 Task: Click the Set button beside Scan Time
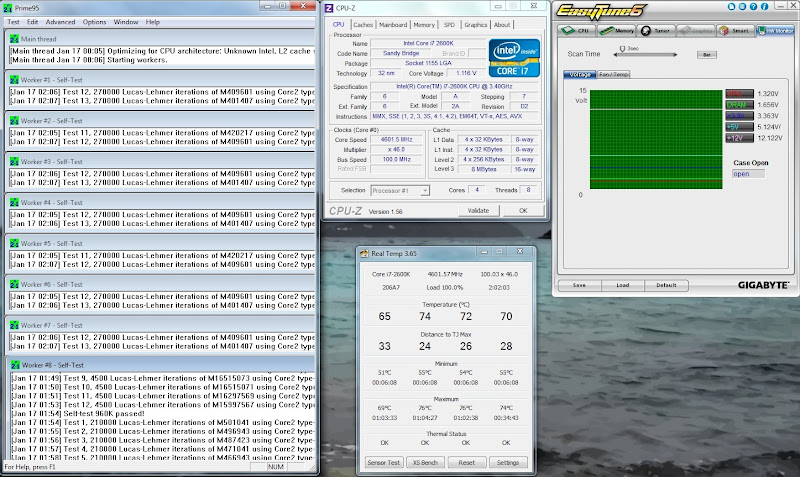707,55
